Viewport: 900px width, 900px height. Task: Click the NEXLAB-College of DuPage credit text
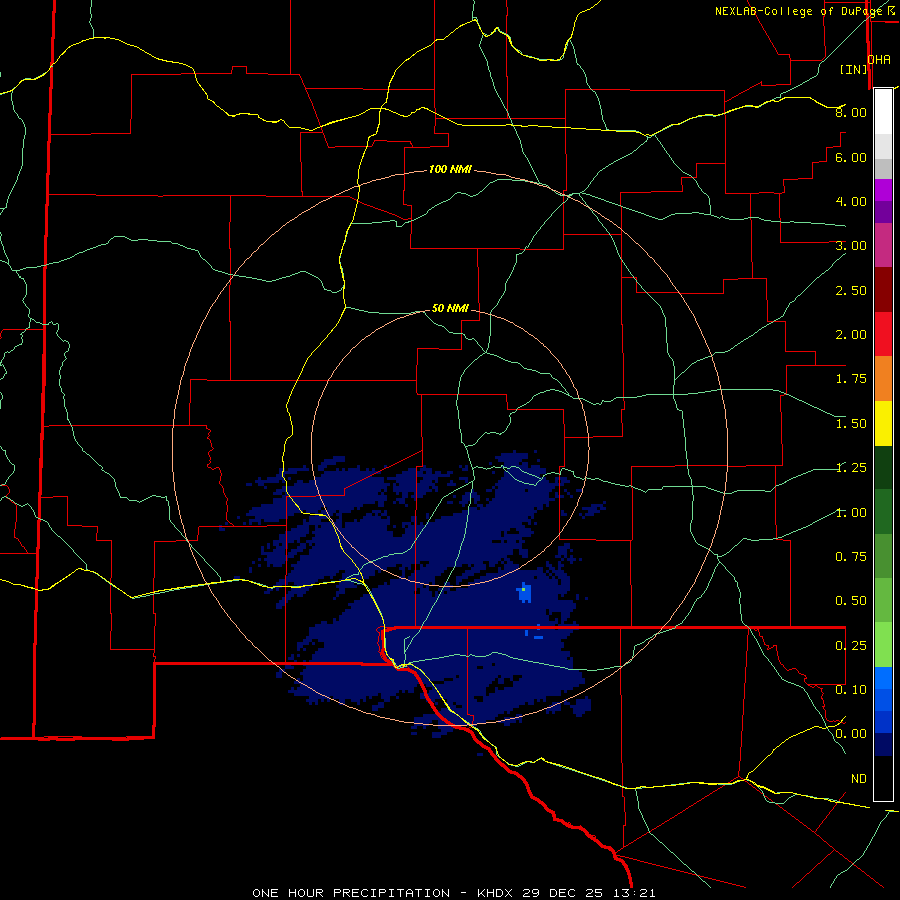tap(798, 11)
